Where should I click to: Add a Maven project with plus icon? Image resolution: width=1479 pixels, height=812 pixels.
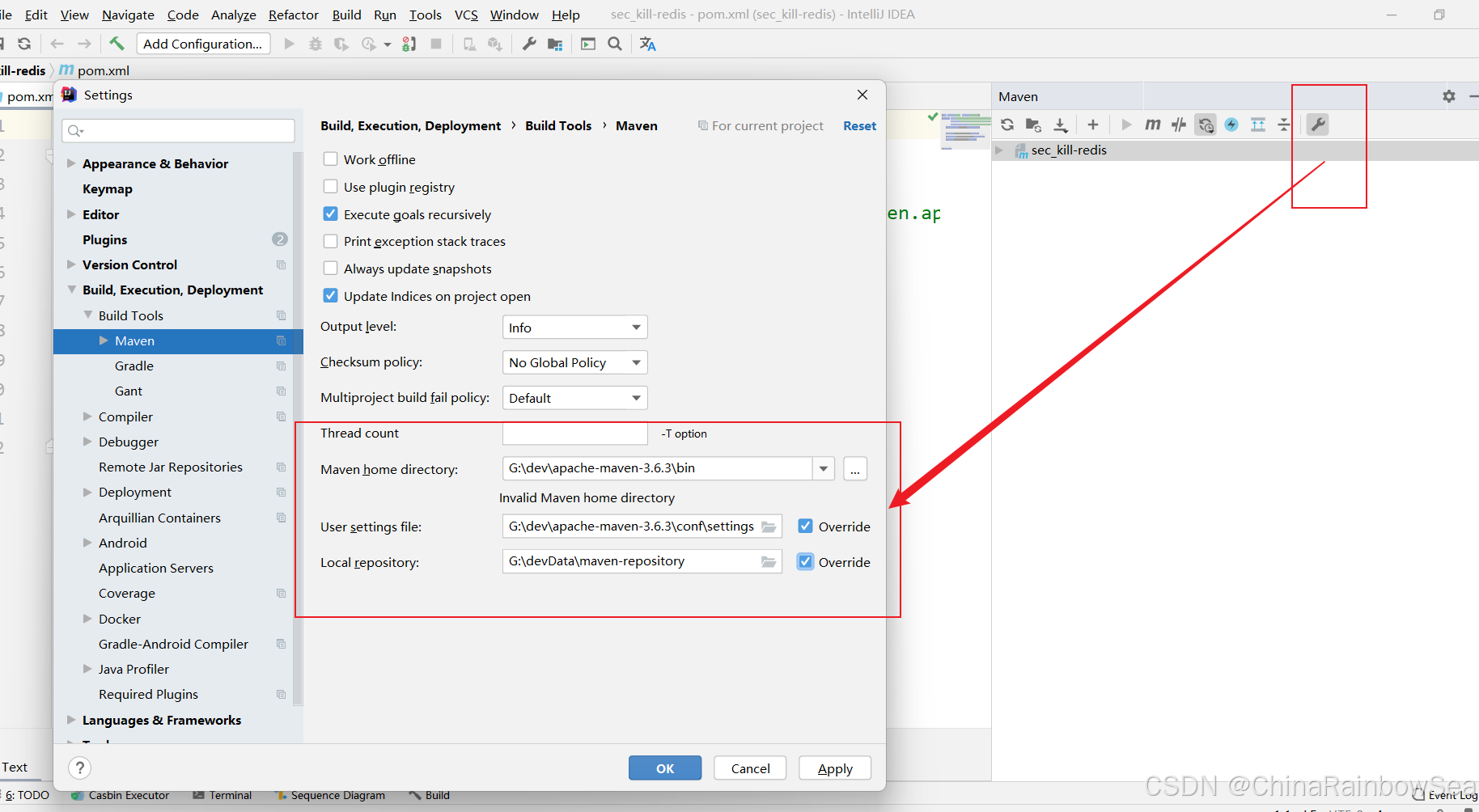1093,125
